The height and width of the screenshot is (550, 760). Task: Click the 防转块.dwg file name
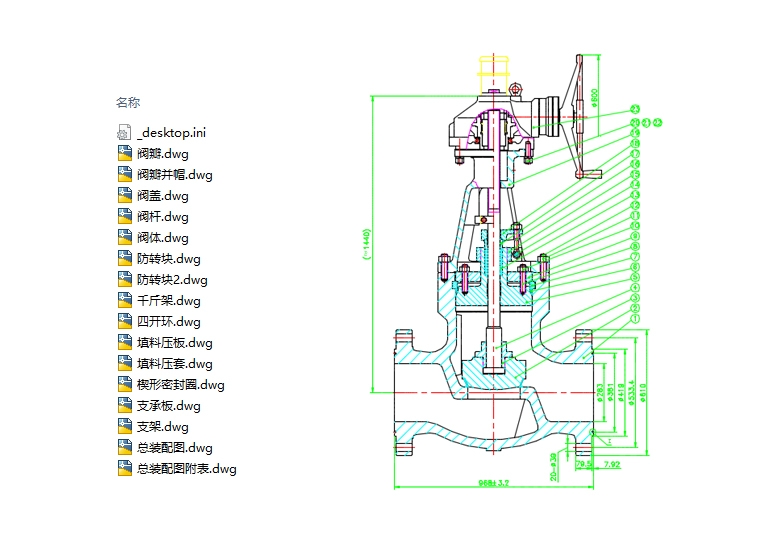[168, 259]
